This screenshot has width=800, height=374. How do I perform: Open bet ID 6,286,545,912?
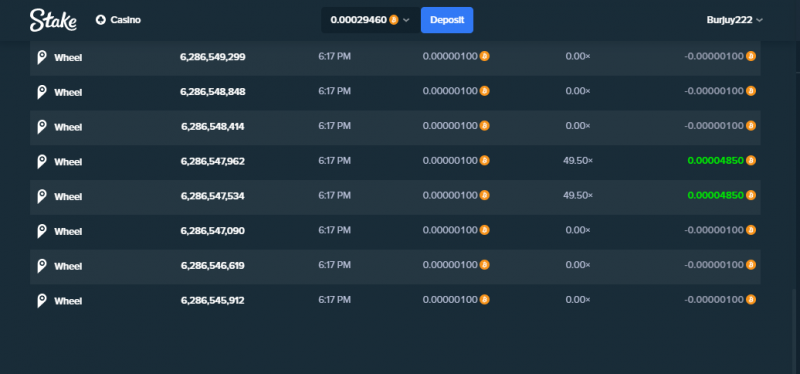(x=213, y=300)
